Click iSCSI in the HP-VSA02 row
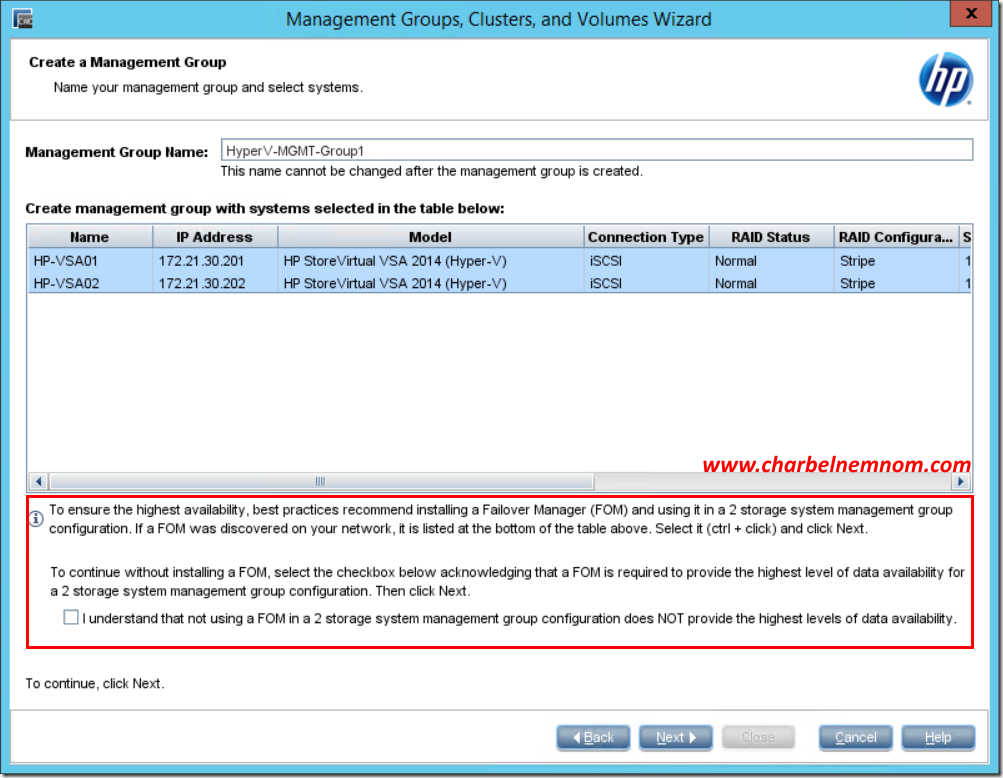The width and height of the screenshot is (1003, 778). coord(606,283)
